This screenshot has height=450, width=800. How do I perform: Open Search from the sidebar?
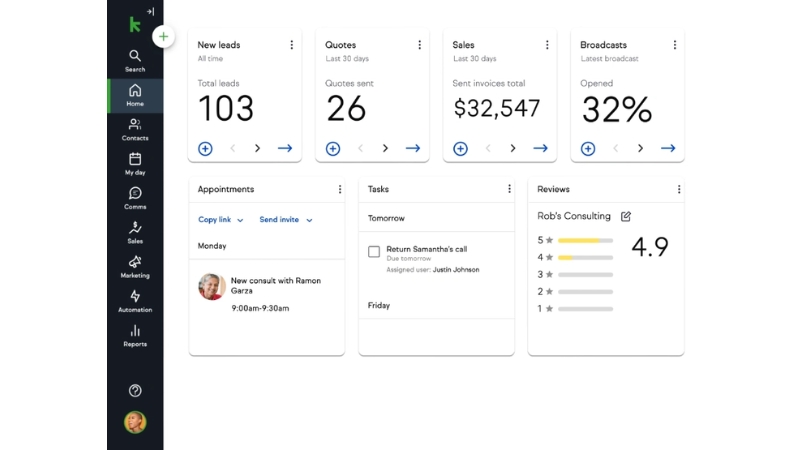(135, 60)
